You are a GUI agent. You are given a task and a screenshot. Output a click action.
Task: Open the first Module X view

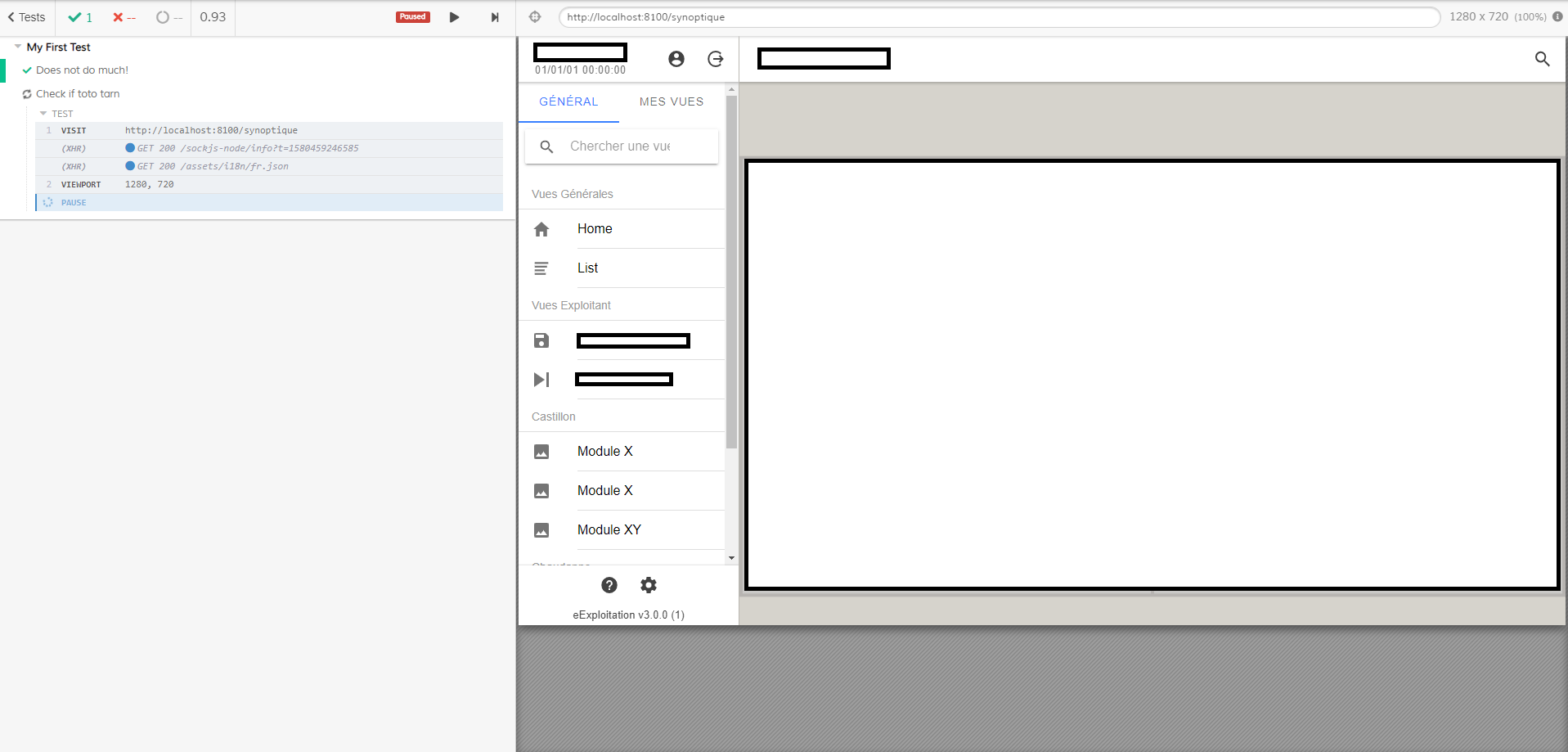(x=622, y=452)
